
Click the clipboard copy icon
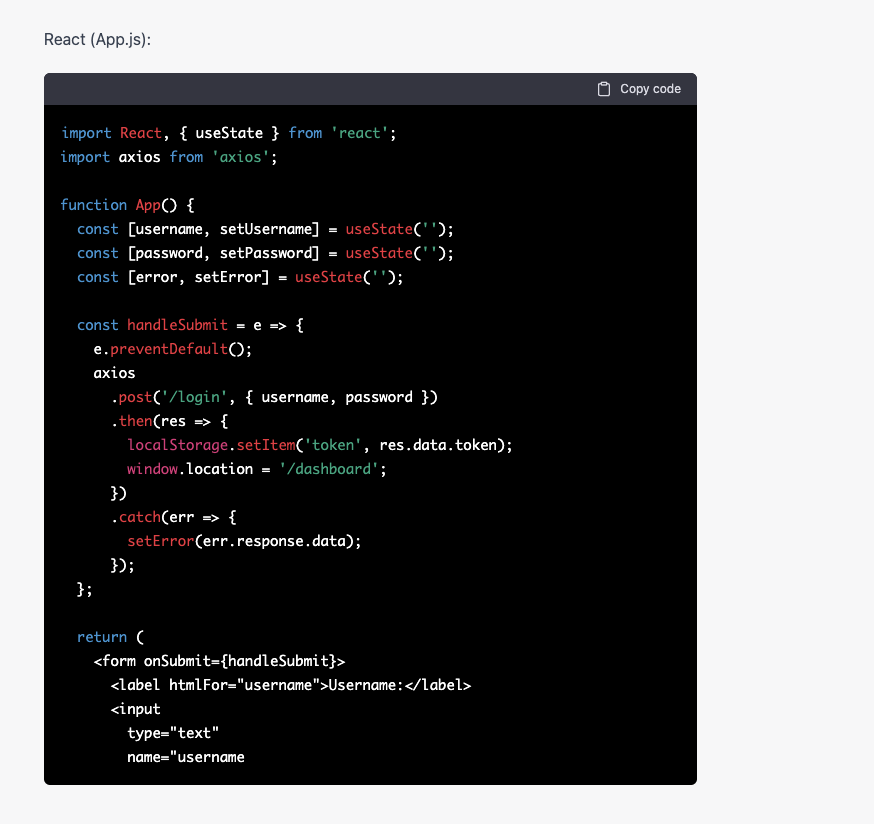[x=604, y=89]
